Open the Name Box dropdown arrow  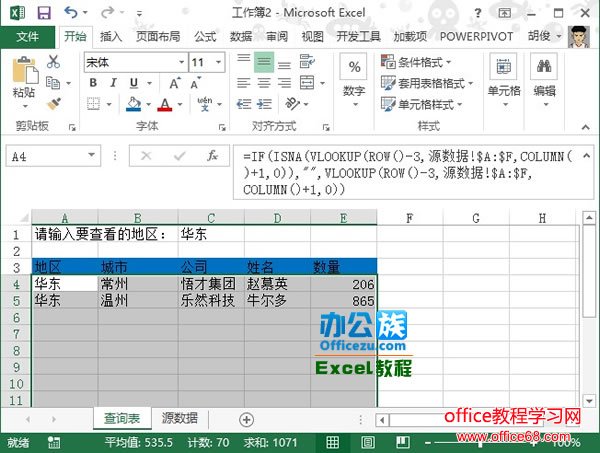pos(91,155)
